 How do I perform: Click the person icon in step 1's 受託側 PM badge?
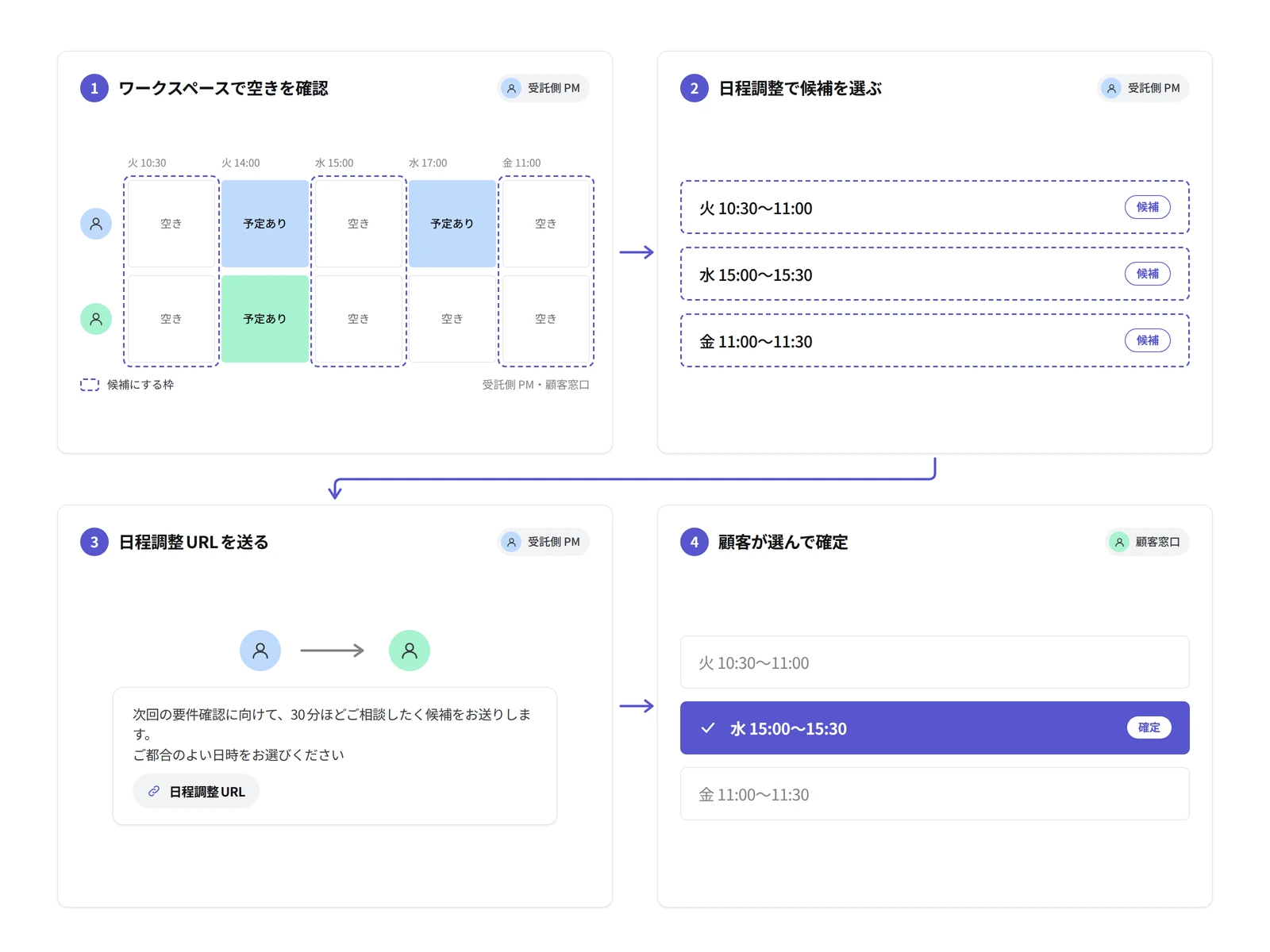[x=511, y=88]
